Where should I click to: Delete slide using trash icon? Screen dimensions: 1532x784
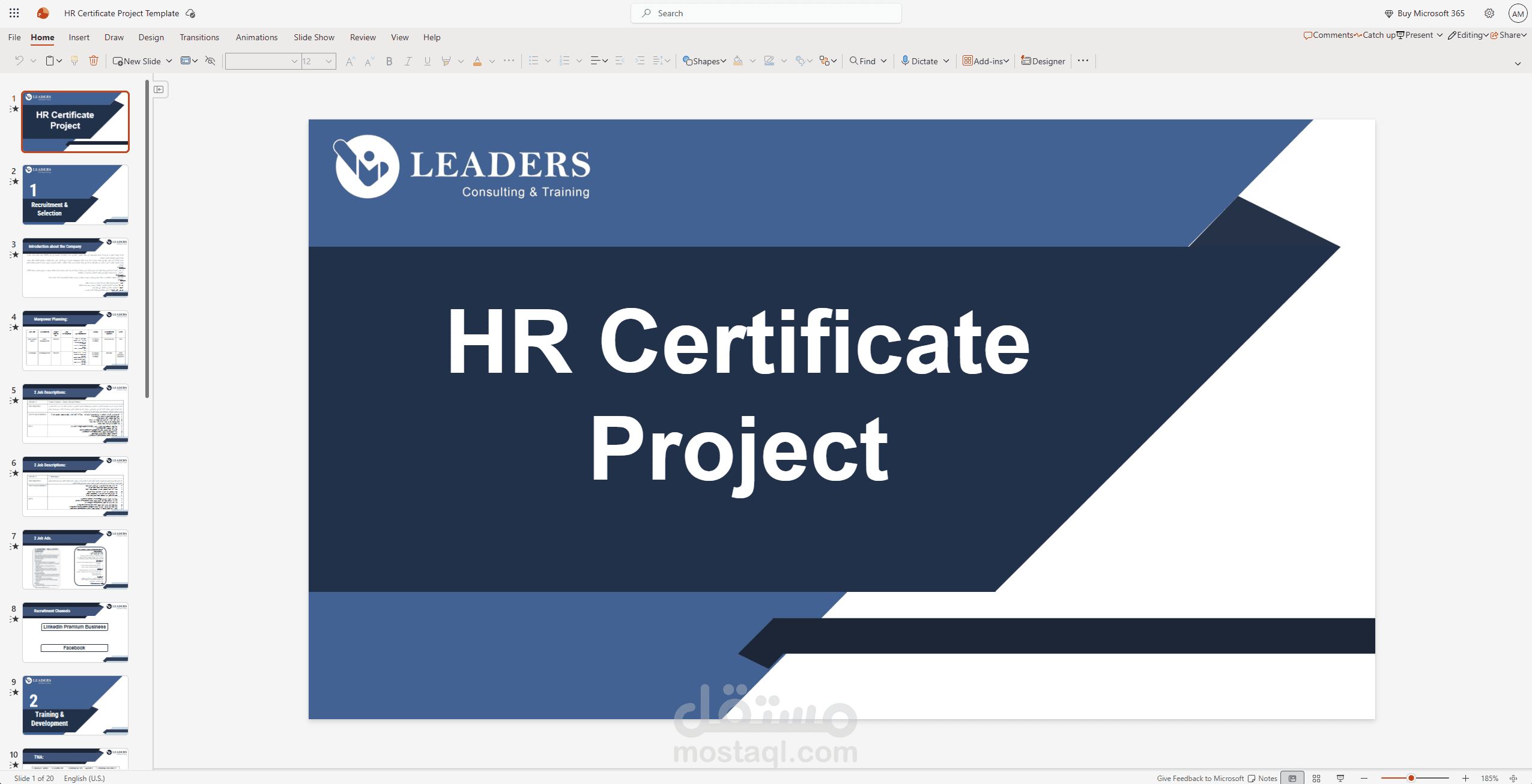[x=94, y=61]
